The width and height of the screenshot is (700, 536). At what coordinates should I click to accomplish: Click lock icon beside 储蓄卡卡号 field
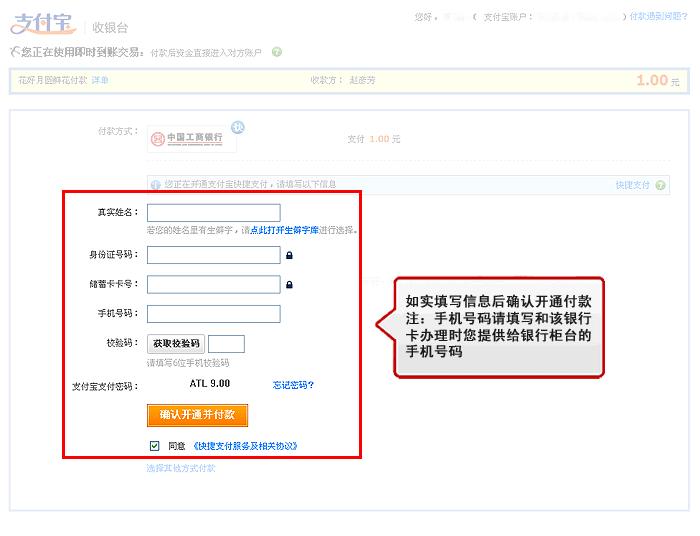[289, 285]
